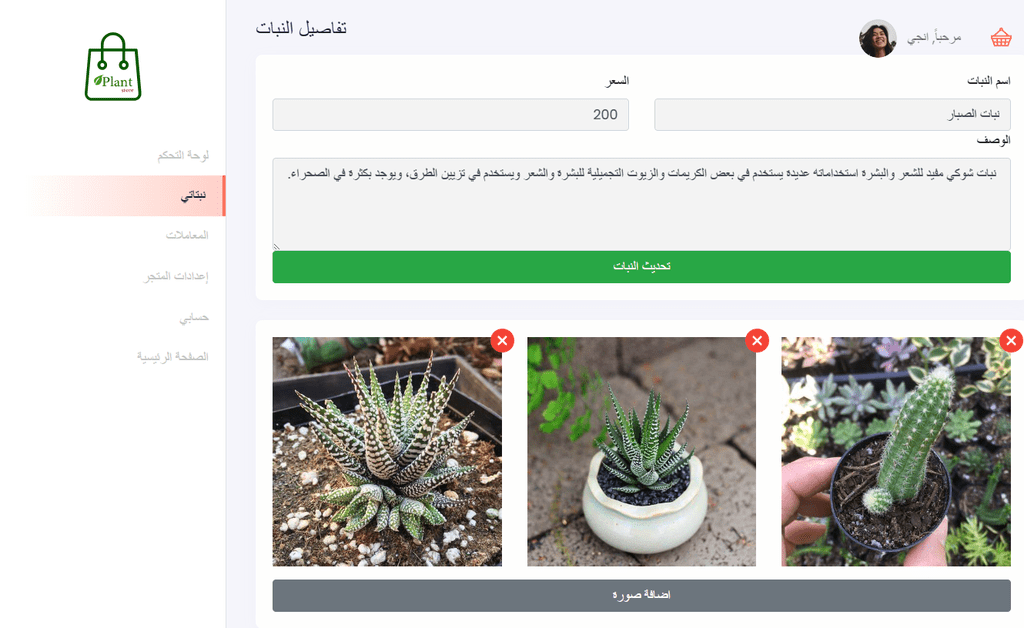Go to المعاملات page
Viewport: 1024px width, 628px height.
(187, 235)
